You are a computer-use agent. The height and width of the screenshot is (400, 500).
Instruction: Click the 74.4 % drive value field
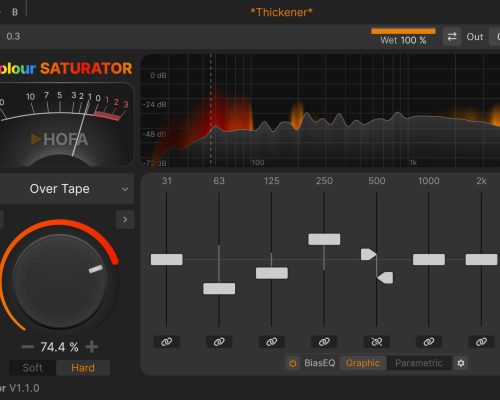[x=59, y=347]
